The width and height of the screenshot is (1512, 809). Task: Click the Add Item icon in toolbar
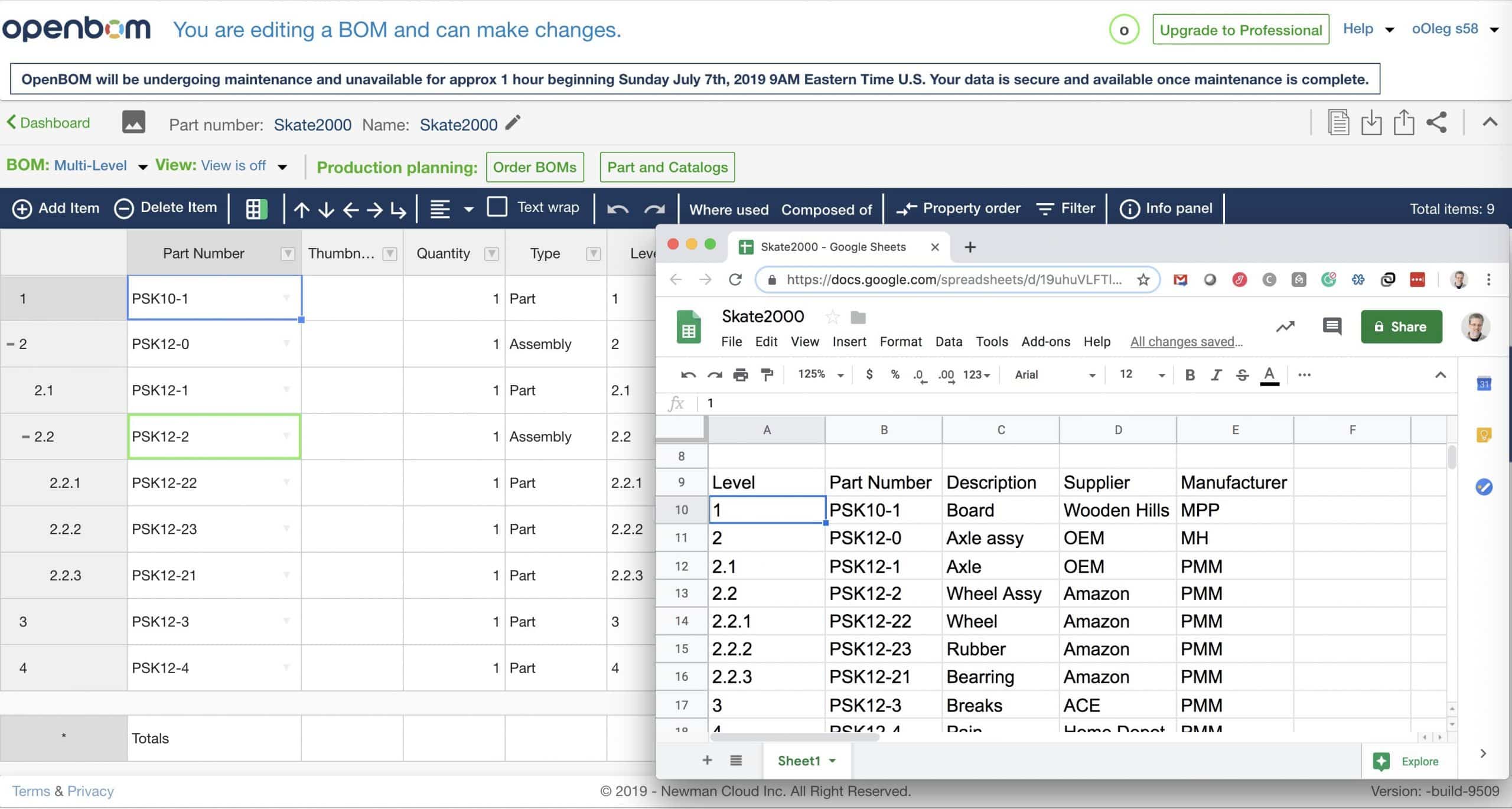21,208
